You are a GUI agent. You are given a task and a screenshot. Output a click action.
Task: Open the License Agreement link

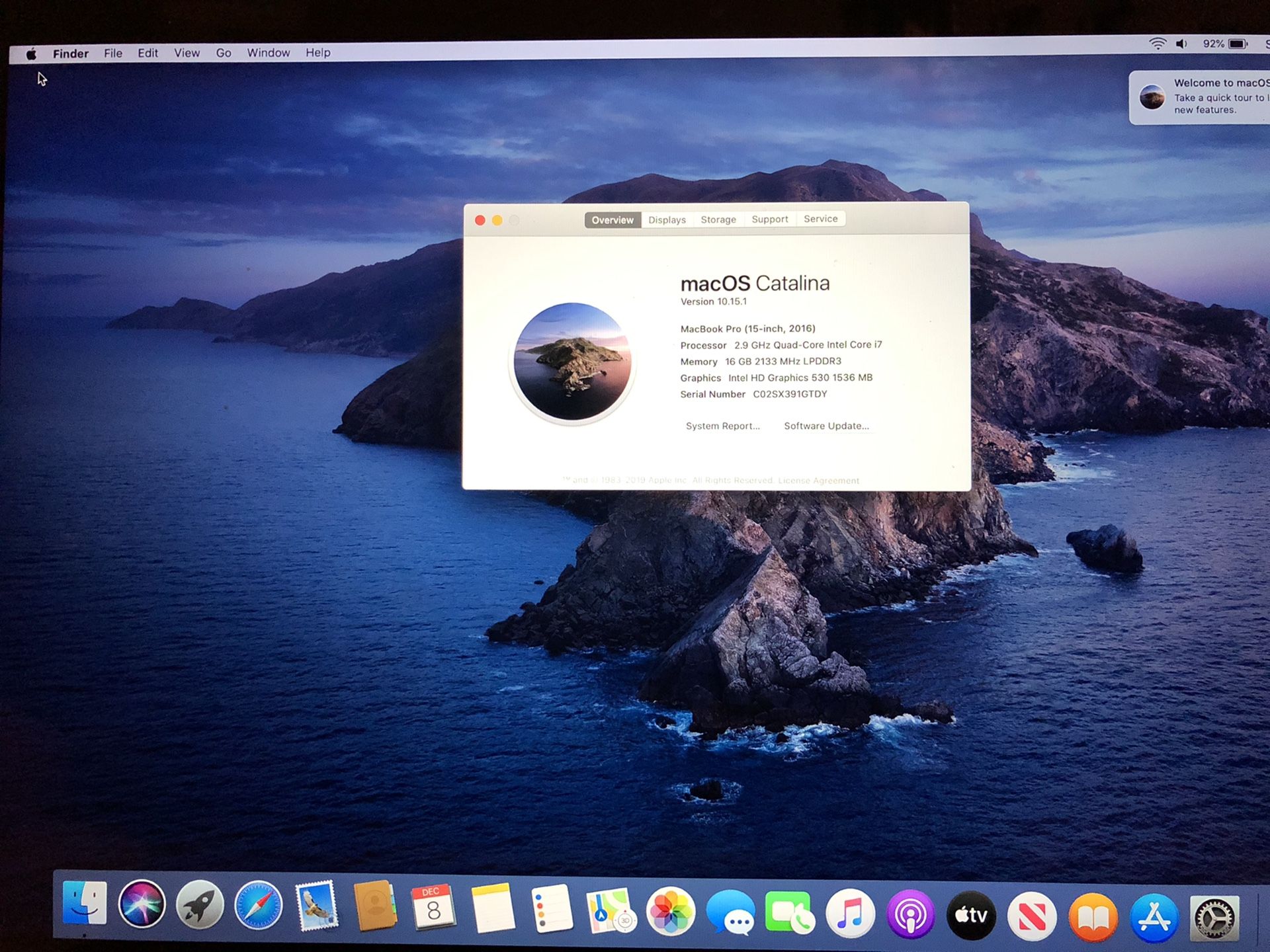click(x=819, y=481)
